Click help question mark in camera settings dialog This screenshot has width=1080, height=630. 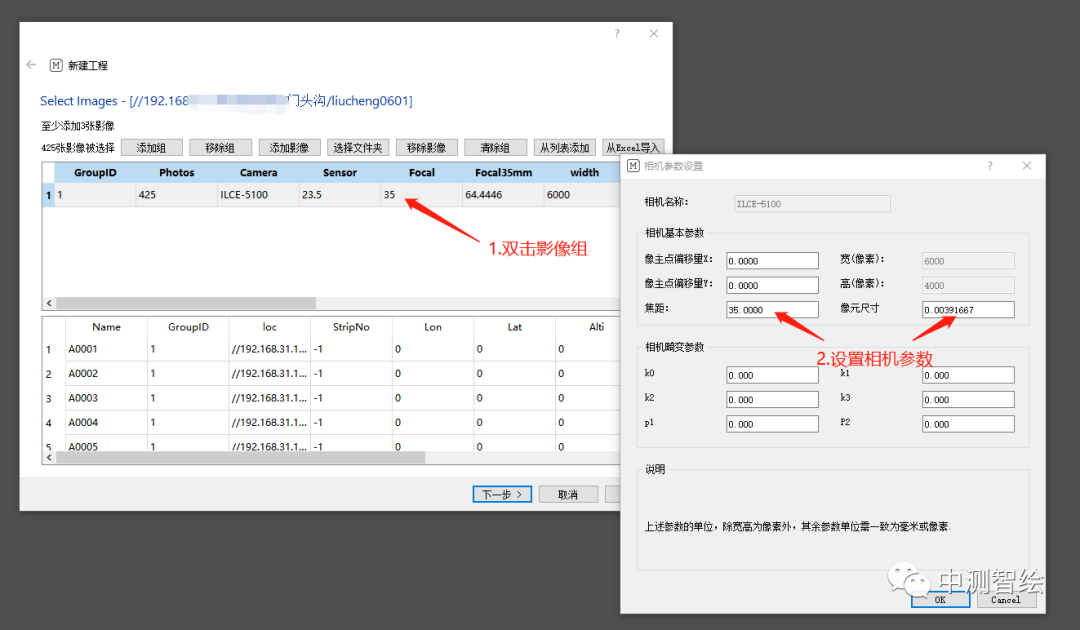(990, 166)
